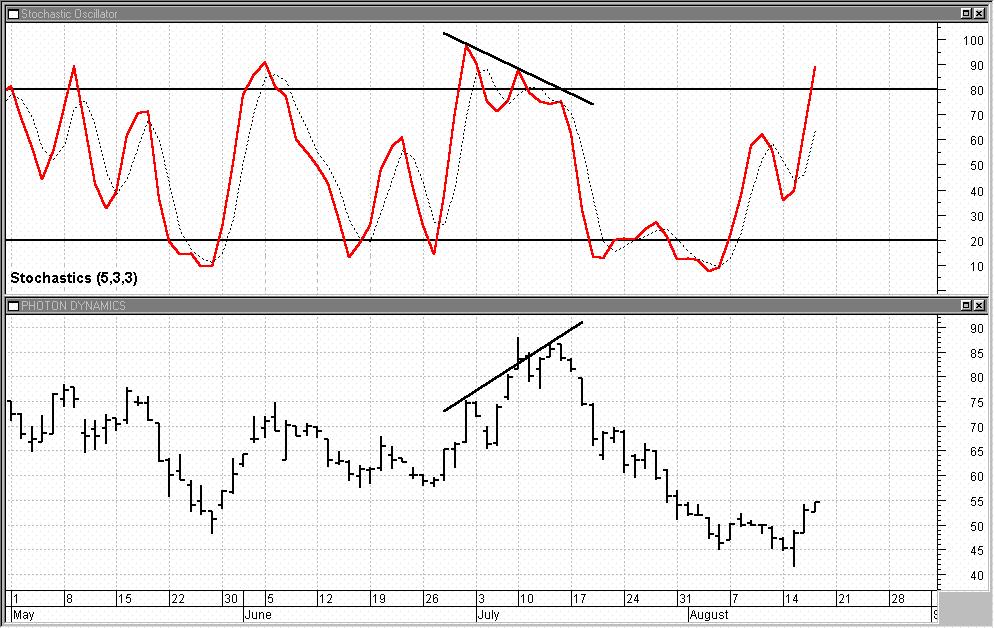The image size is (994, 628).
Task: Click the date label 15 on the date axis
Action: 125,599
